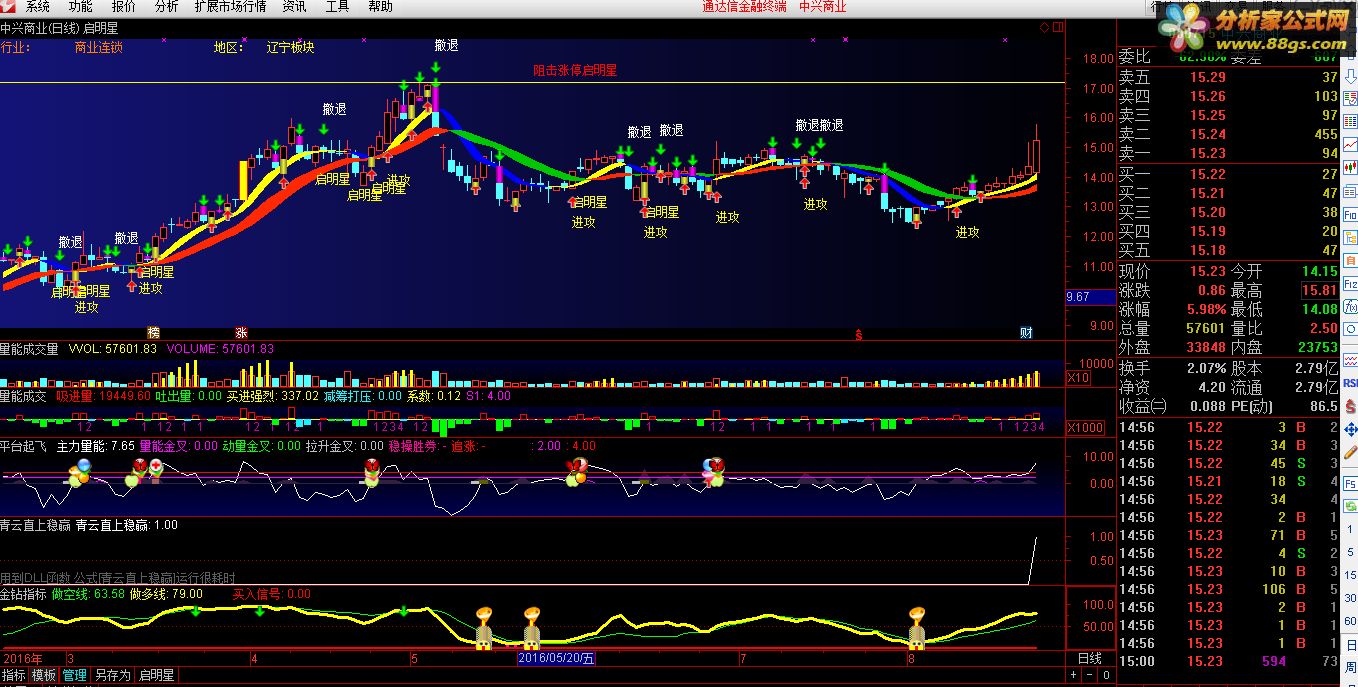Click the plus zoom button bottom right
The width and height of the screenshot is (1358, 687).
coord(1073,675)
